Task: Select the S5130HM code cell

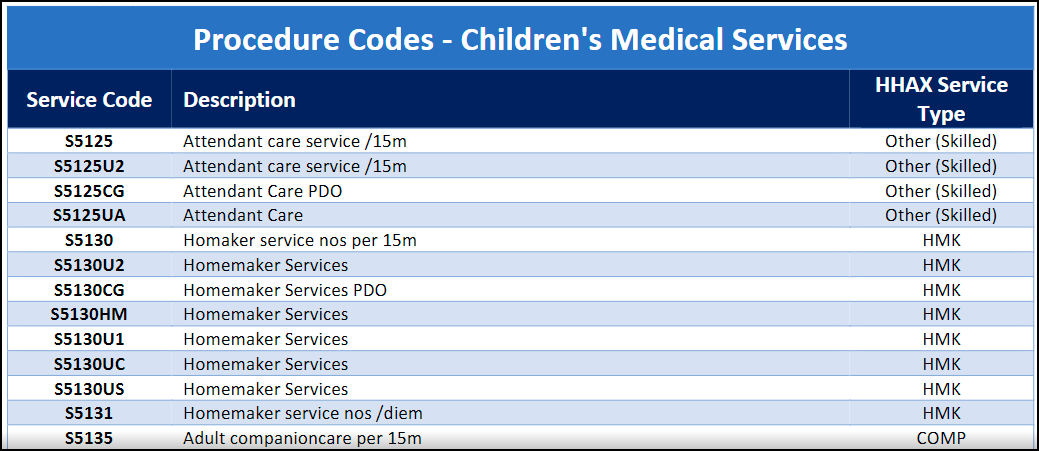Action: pyautogui.click(x=89, y=314)
